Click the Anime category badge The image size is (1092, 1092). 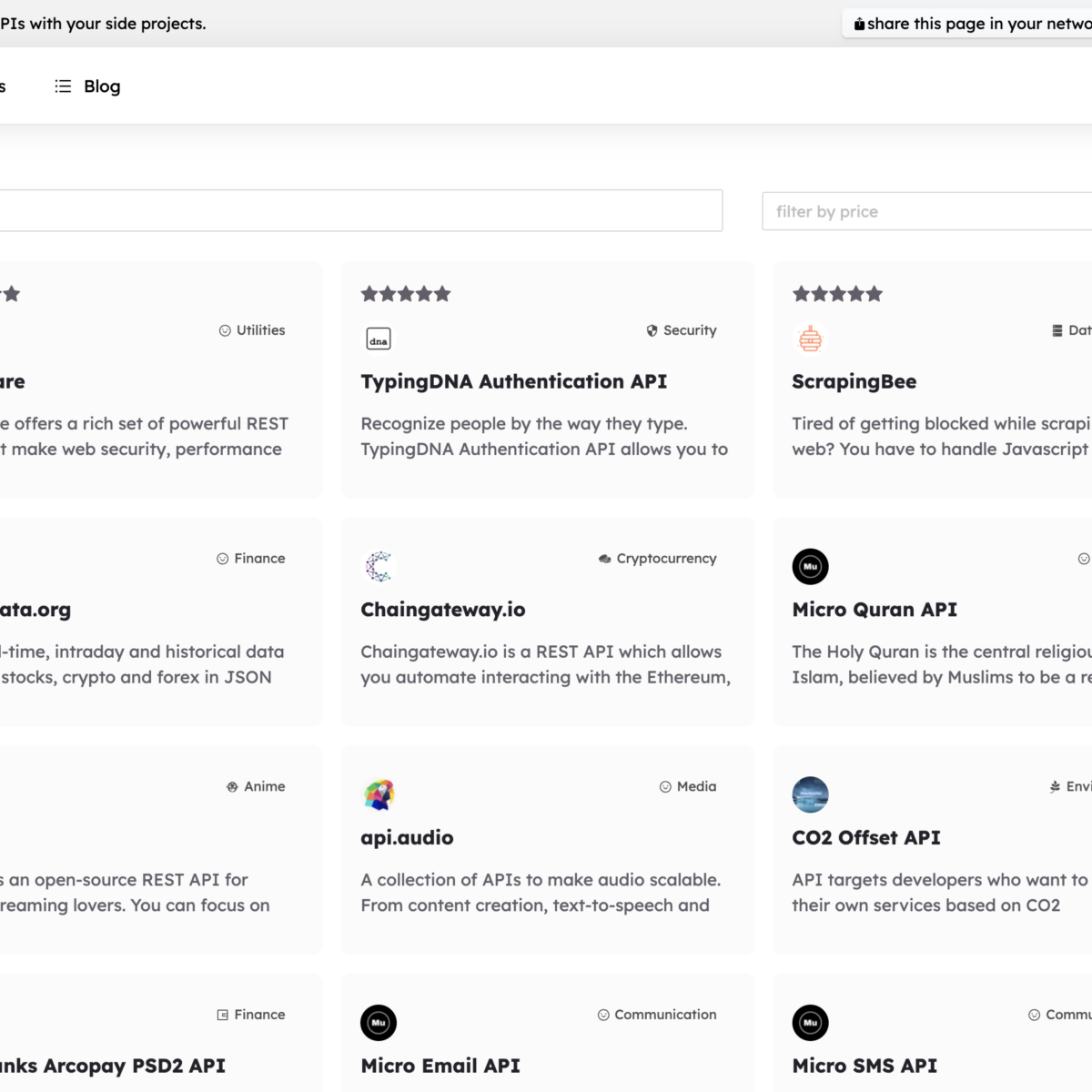click(256, 786)
